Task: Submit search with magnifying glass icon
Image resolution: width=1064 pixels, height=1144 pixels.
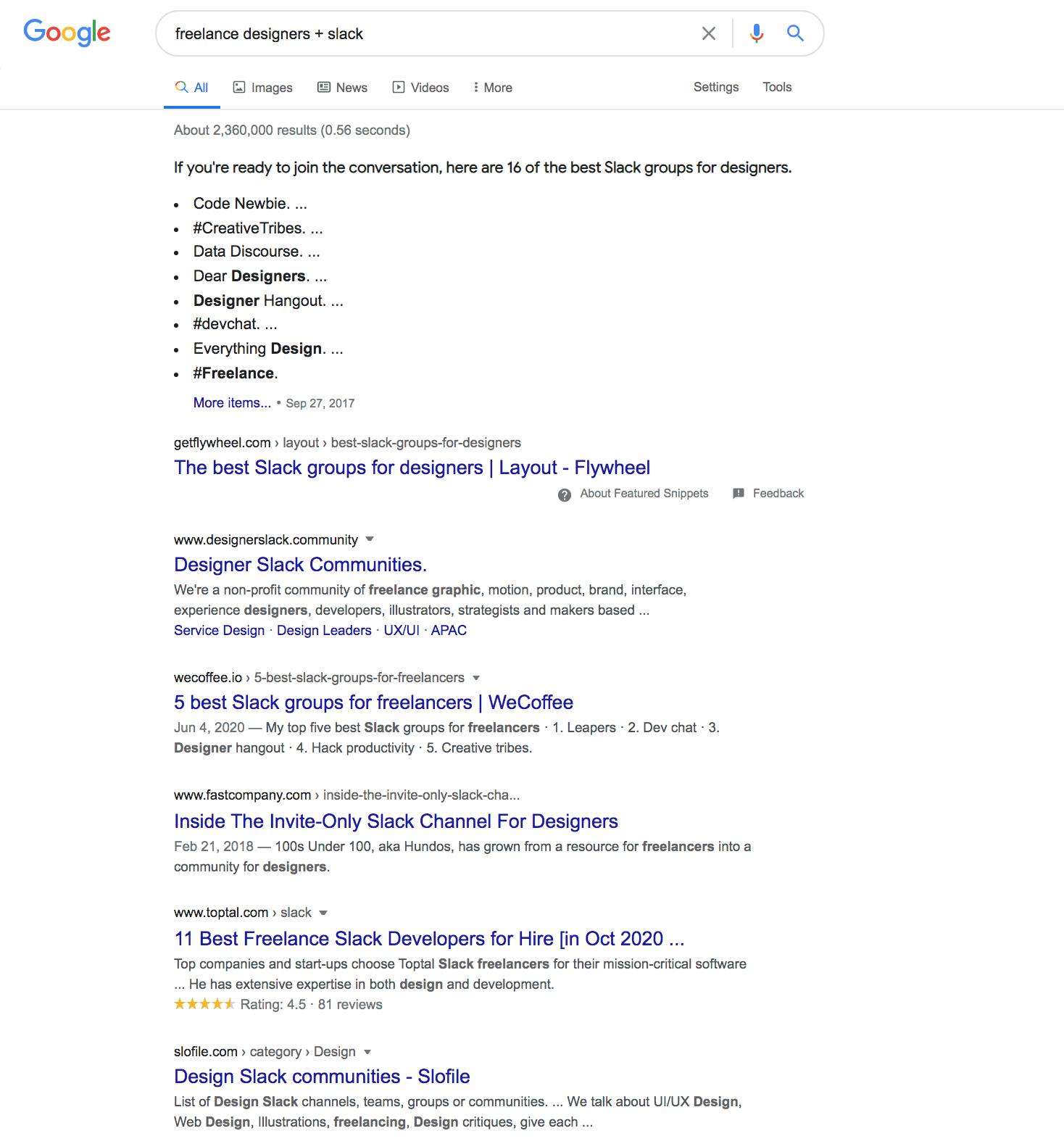Action: (x=795, y=33)
